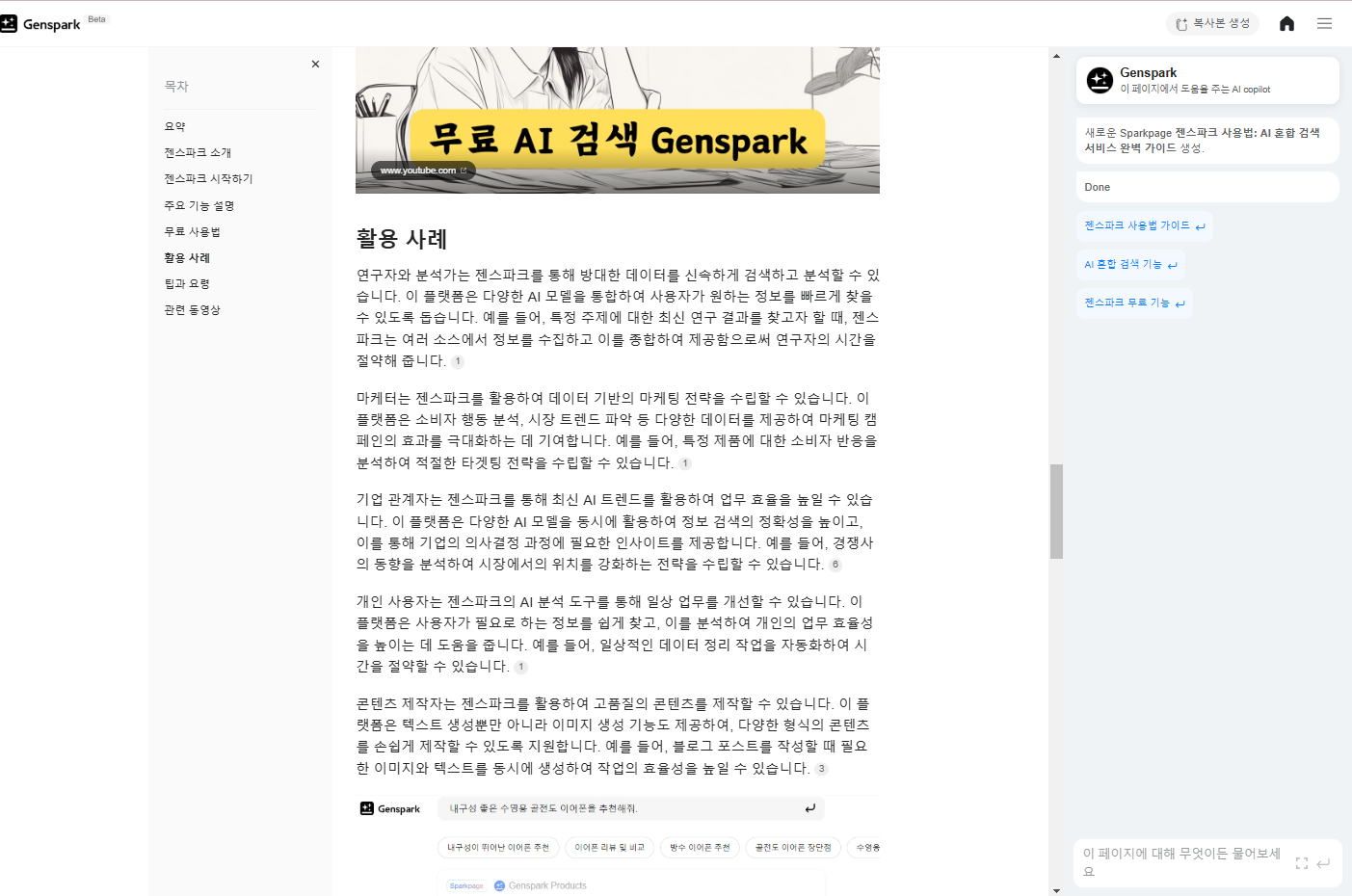Click copilot subtitle 이 페이지에서 도움을 주는 AI copilot

coord(1195,89)
